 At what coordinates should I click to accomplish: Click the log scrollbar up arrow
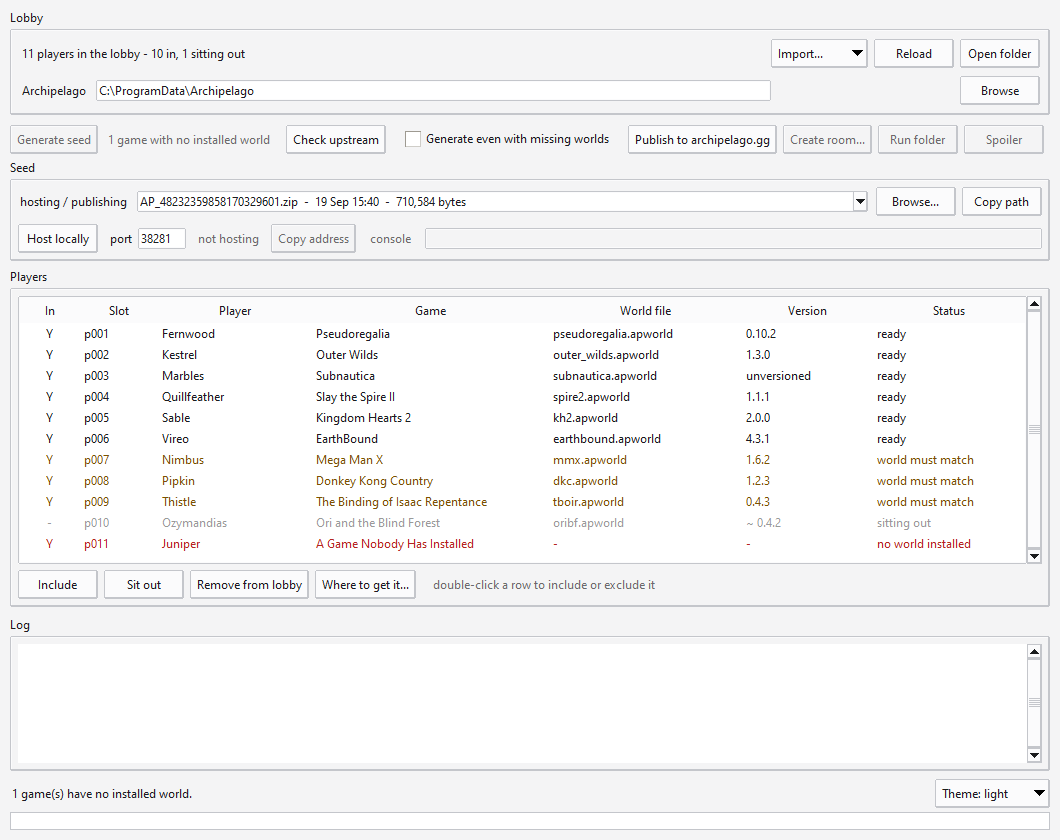click(1034, 651)
